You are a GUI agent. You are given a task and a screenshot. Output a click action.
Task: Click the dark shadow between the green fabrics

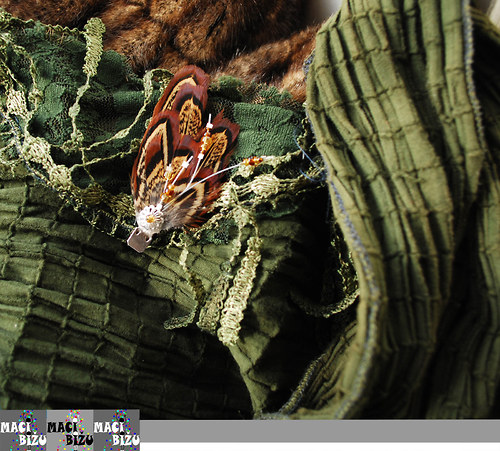pyautogui.click(x=320, y=240)
